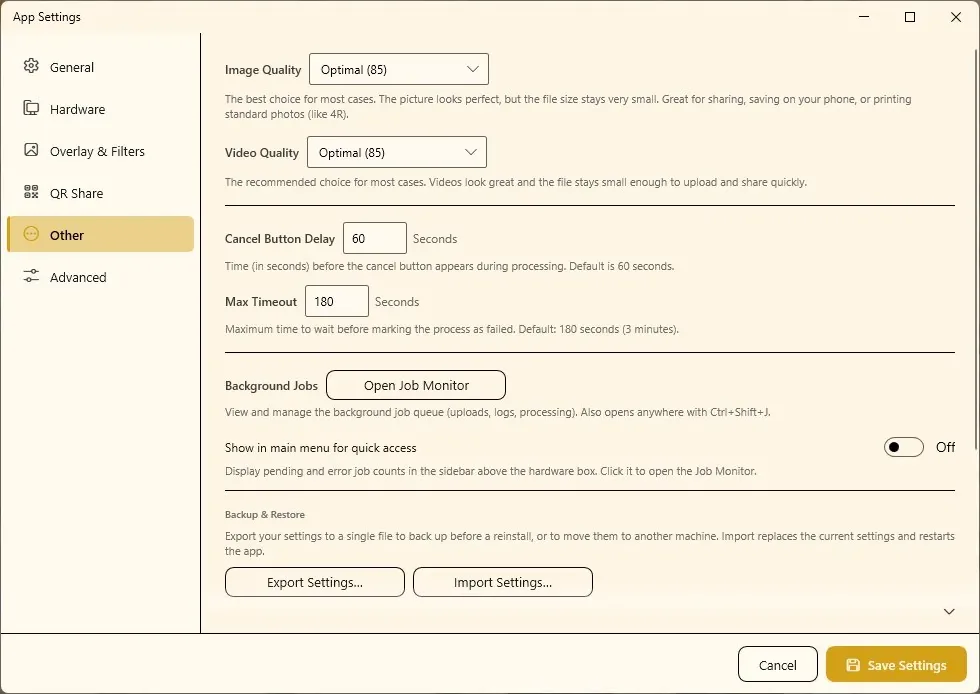Click the Advanced sliders icon
Image resolution: width=980 pixels, height=694 pixels.
point(31,276)
